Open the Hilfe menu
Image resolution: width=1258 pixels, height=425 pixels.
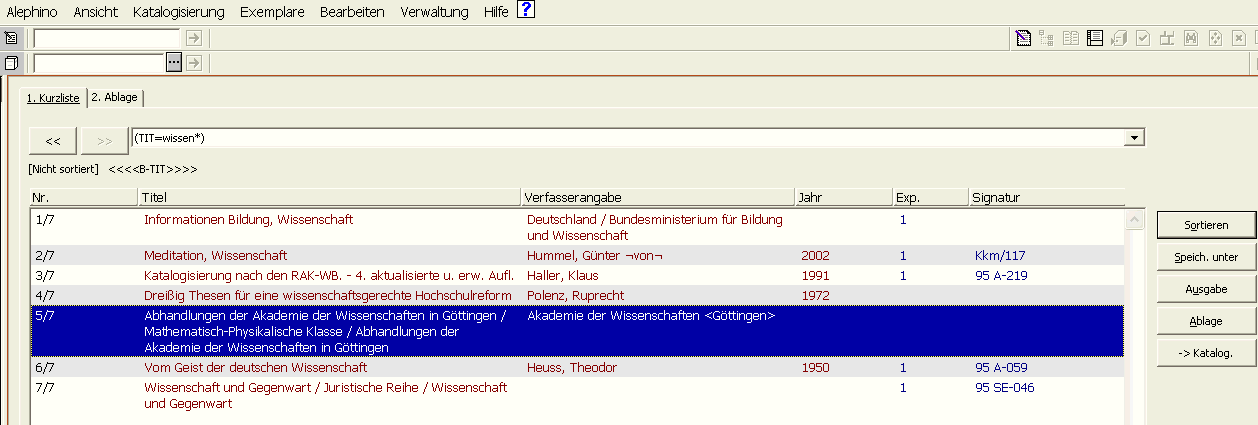click(x=496, y=12)
